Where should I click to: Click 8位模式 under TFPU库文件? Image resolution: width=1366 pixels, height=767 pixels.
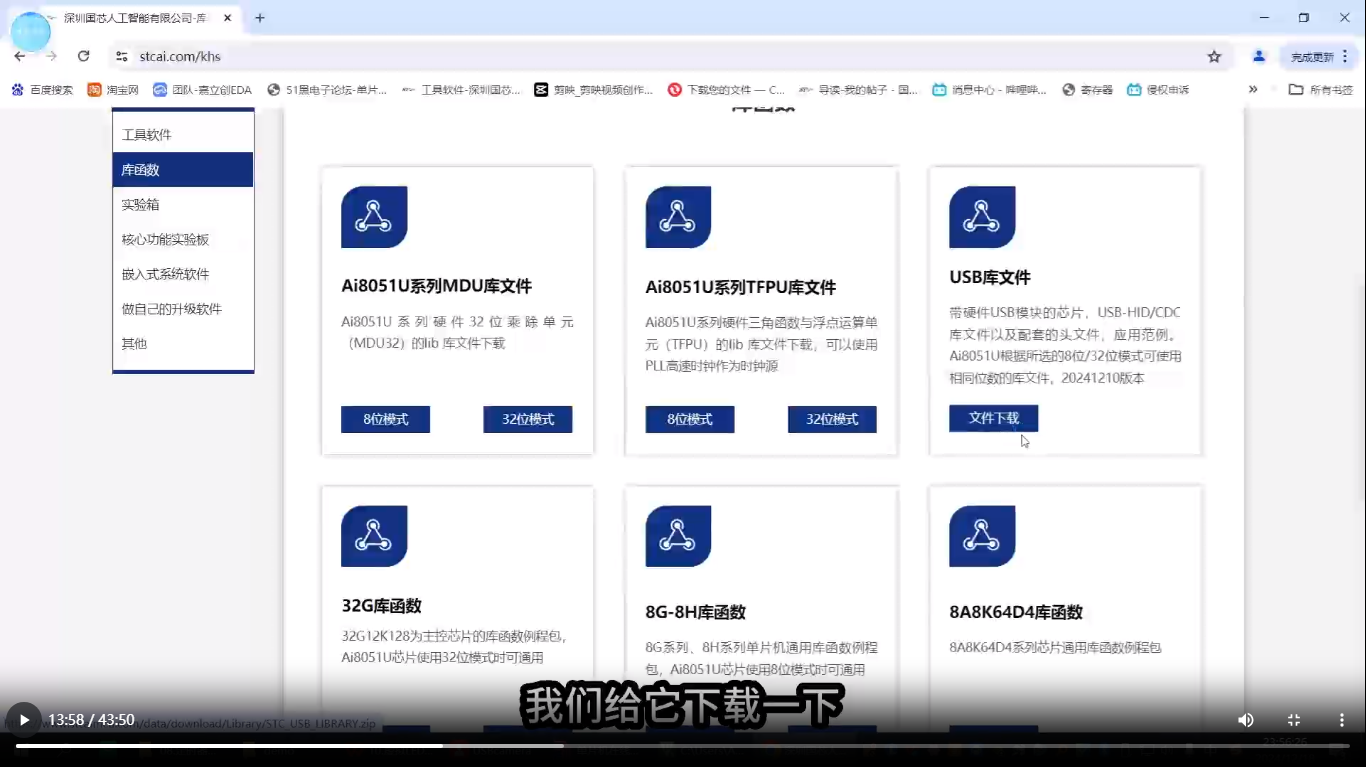point(690,419)
